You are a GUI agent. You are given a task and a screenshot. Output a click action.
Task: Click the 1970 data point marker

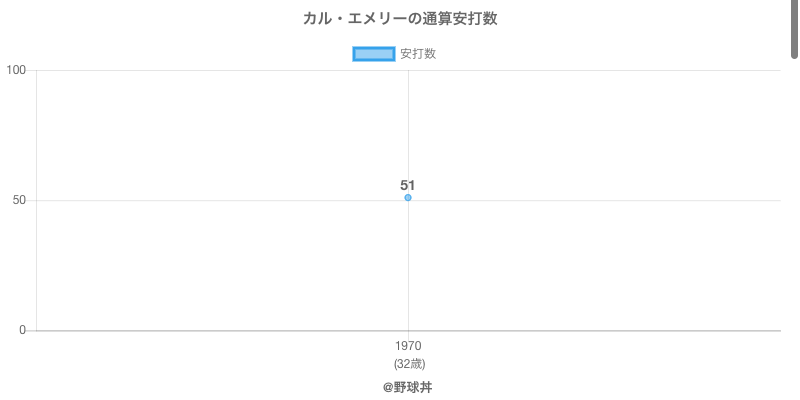[408, 198]
